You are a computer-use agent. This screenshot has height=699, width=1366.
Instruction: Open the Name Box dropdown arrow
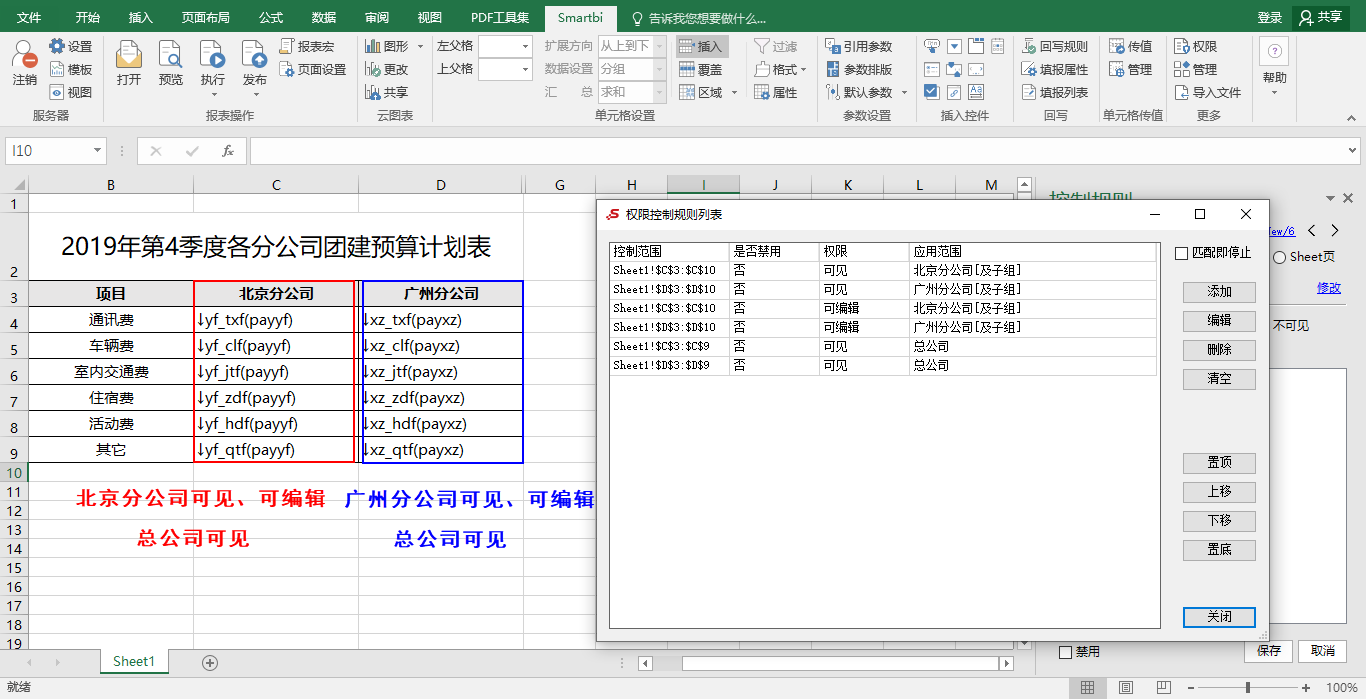coord(97,151)
